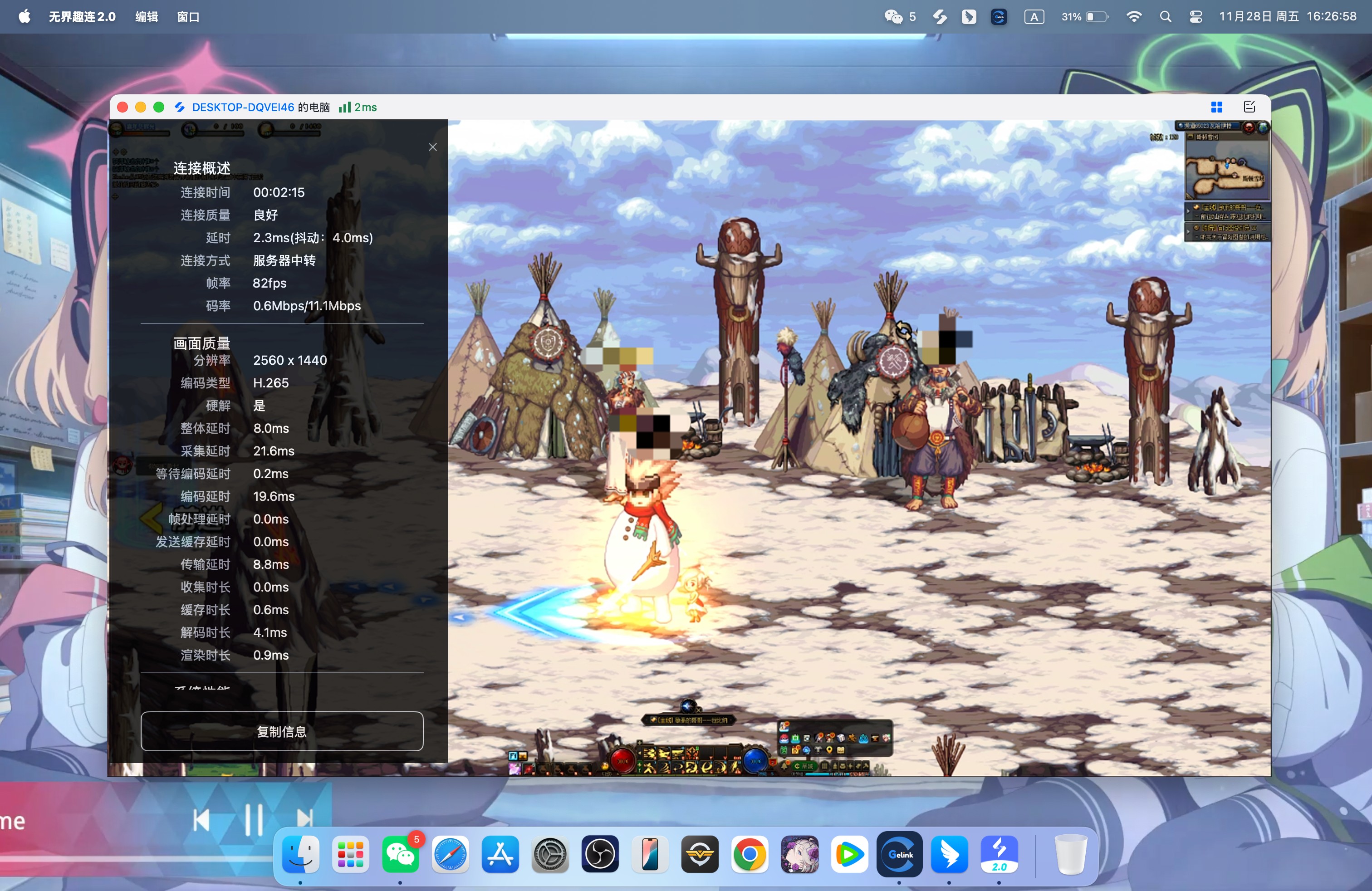Image resolution: width=1372 pixels, height=891 pixels.
Task: Open the grid layout icon in title bar
Action: 1216,107
